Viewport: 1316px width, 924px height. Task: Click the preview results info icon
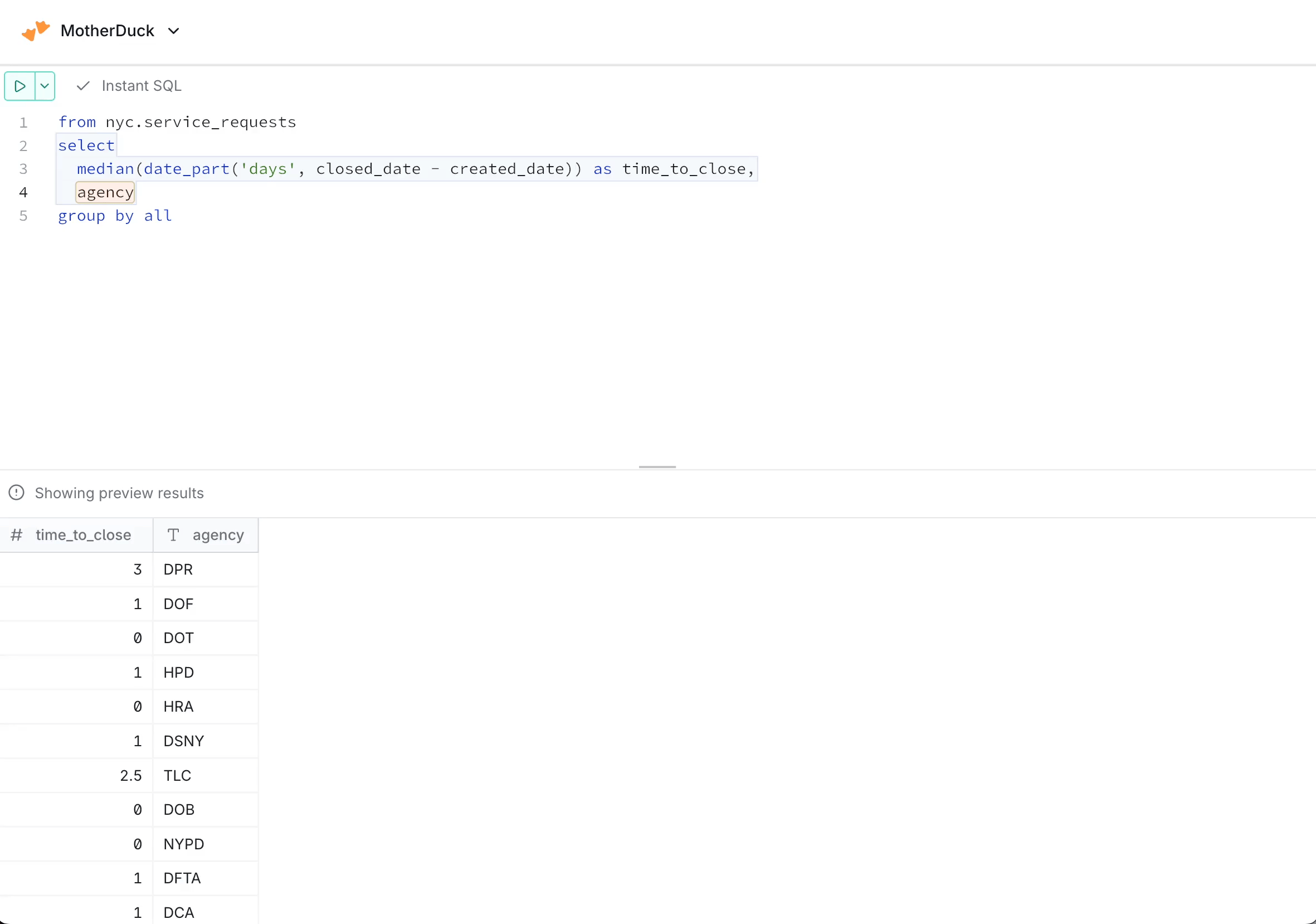coord(17,493)
